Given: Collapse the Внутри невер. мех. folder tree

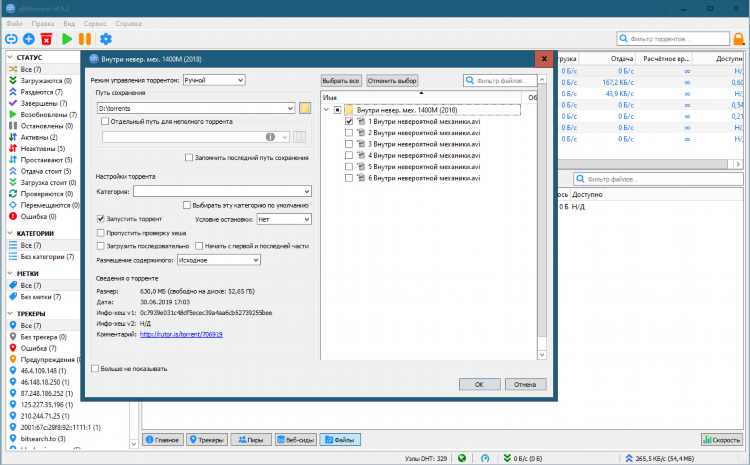Looking at the screenshot, I should (326, 110).
